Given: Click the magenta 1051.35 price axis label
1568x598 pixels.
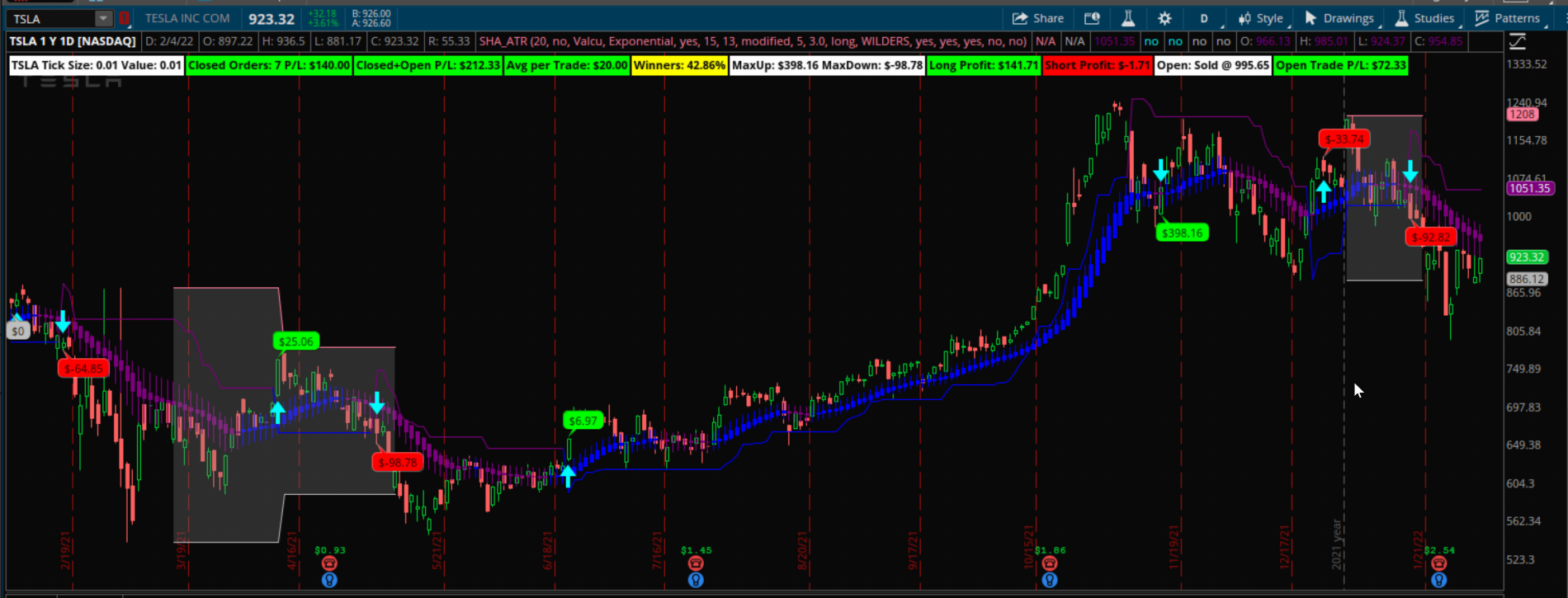Looking at the screenshot, I should [x=1529, y=188].
